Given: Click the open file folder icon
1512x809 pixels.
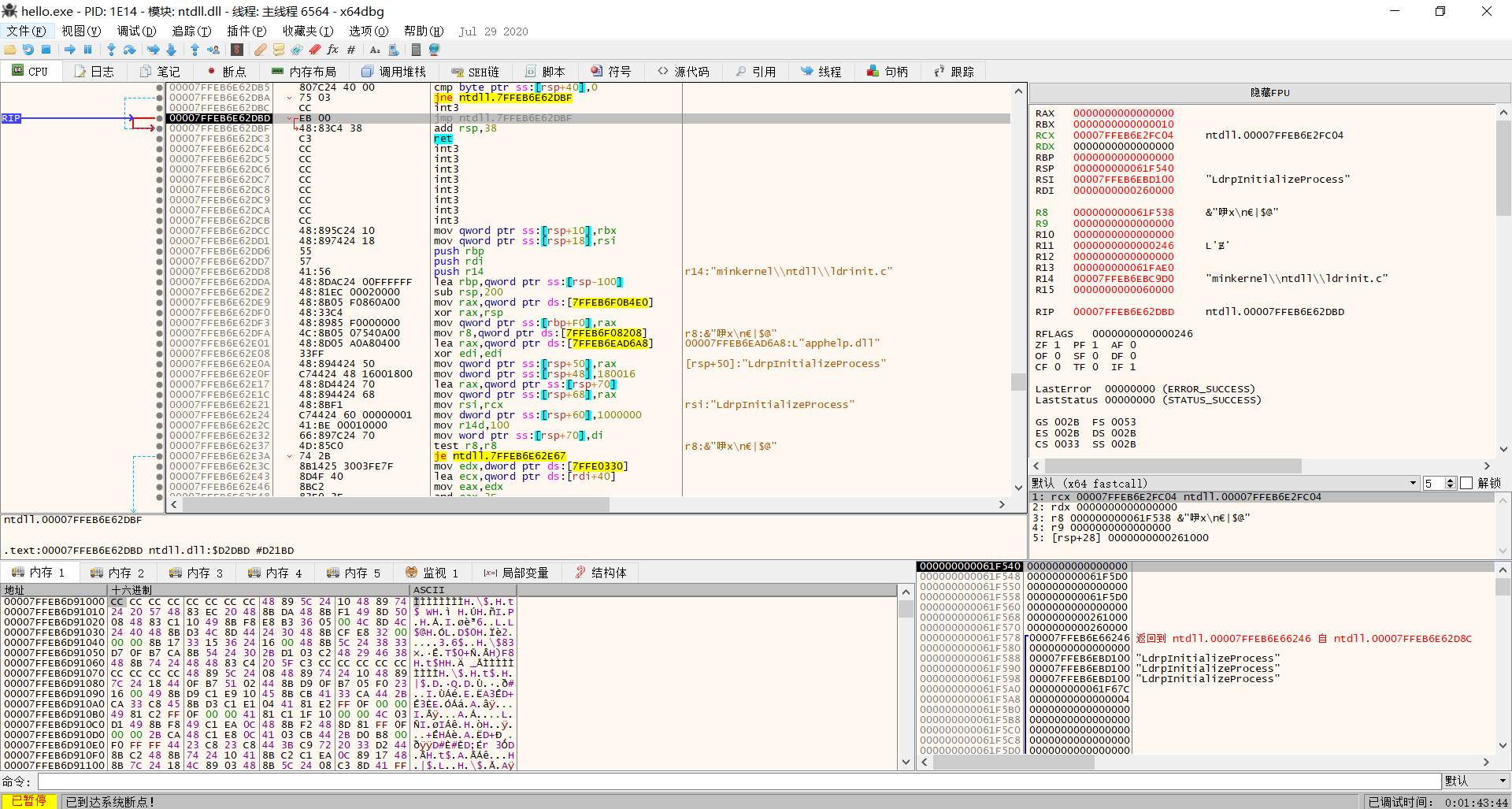Looking at the screenshot, I should (x=10, y=50).
